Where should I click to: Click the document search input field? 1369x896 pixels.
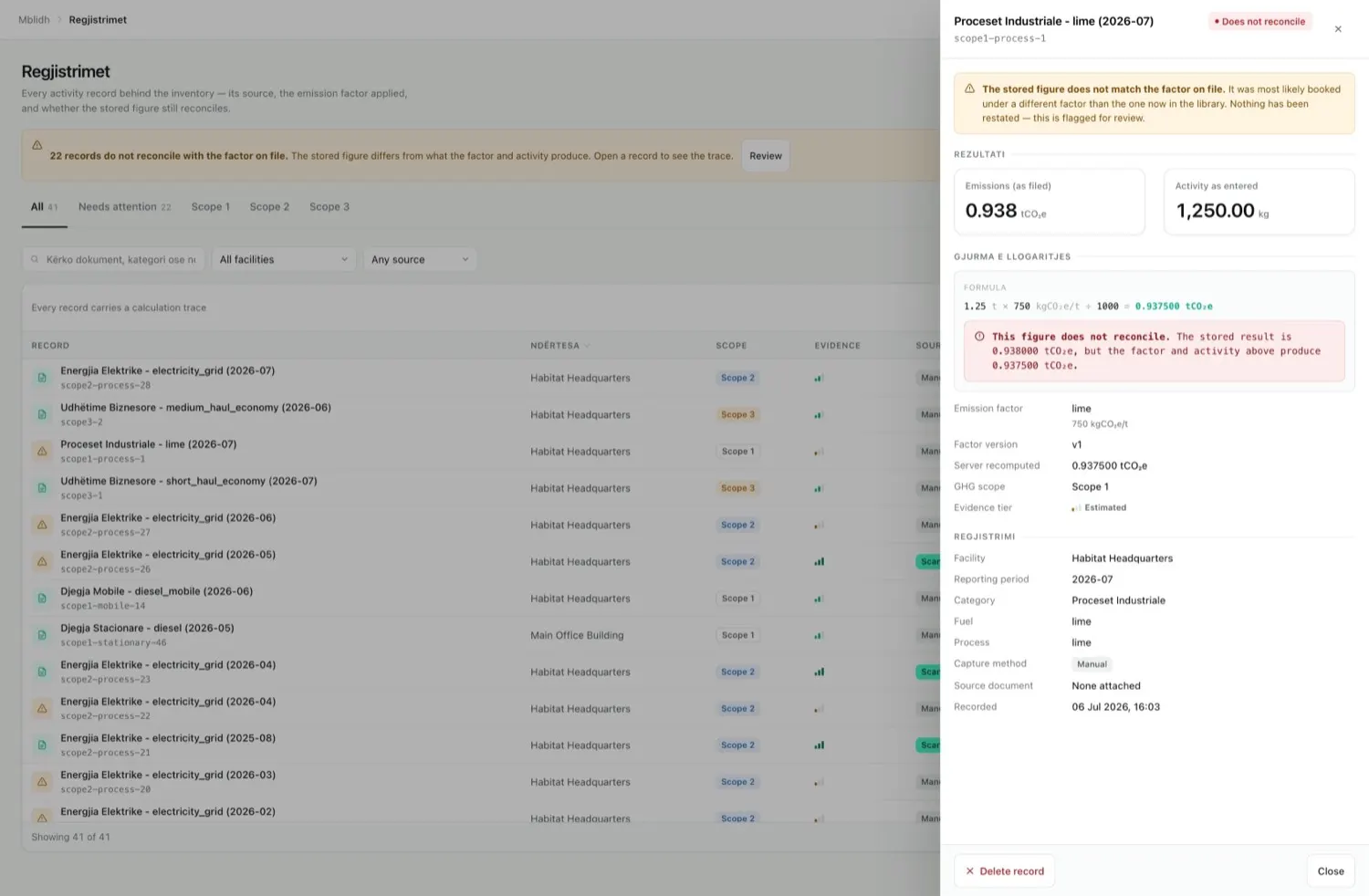[113, 260]
